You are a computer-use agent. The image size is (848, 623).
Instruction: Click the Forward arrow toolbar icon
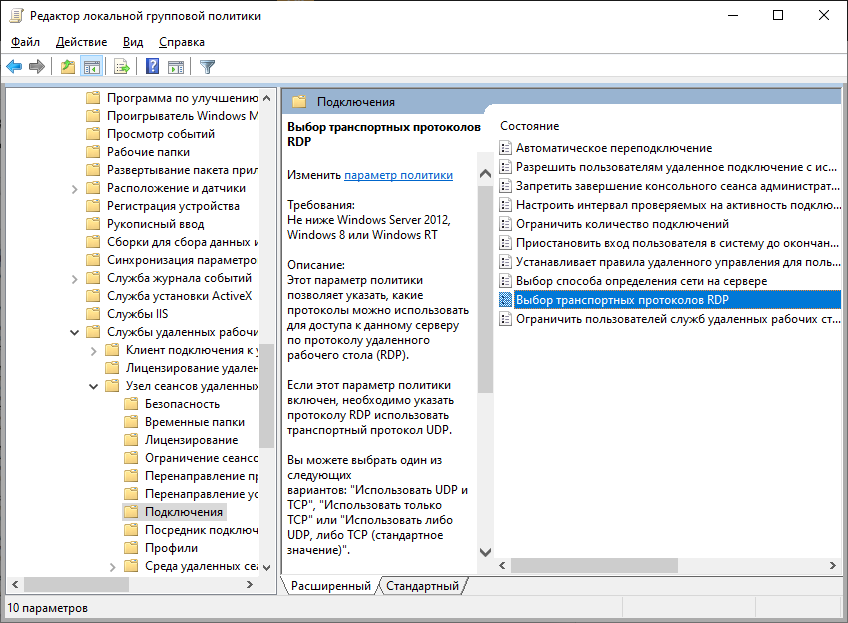(37, 67)
